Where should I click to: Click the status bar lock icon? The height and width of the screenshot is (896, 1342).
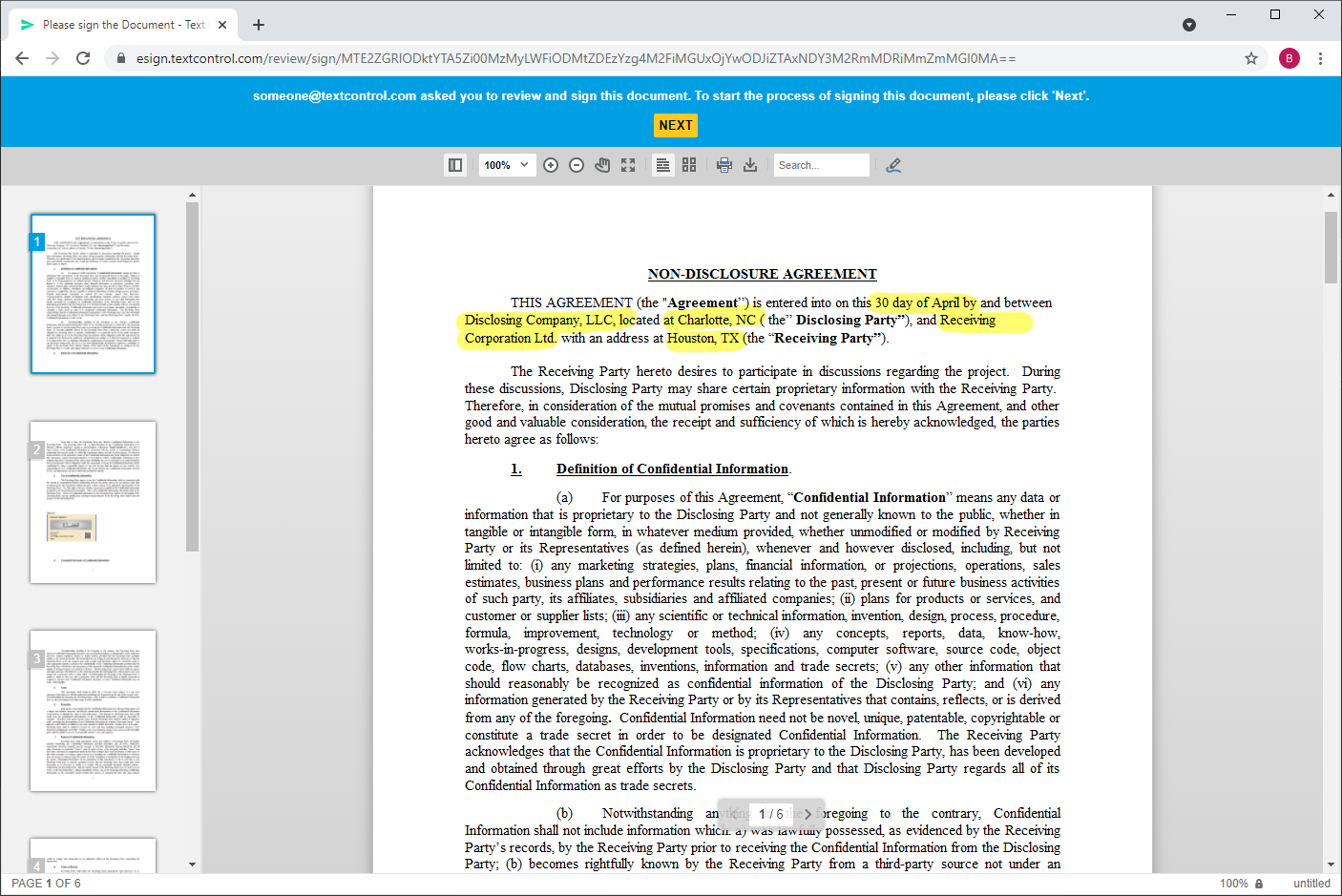[1260, 884]
